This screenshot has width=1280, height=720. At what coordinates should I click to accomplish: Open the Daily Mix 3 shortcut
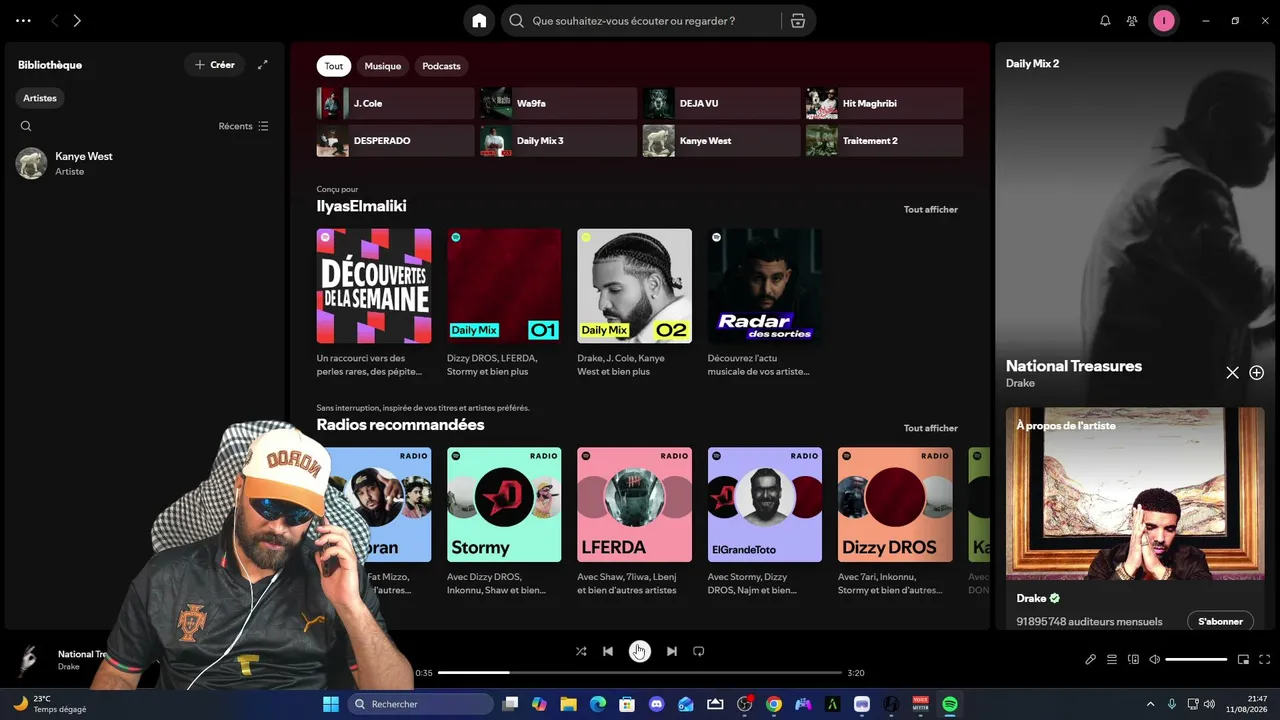558,141
